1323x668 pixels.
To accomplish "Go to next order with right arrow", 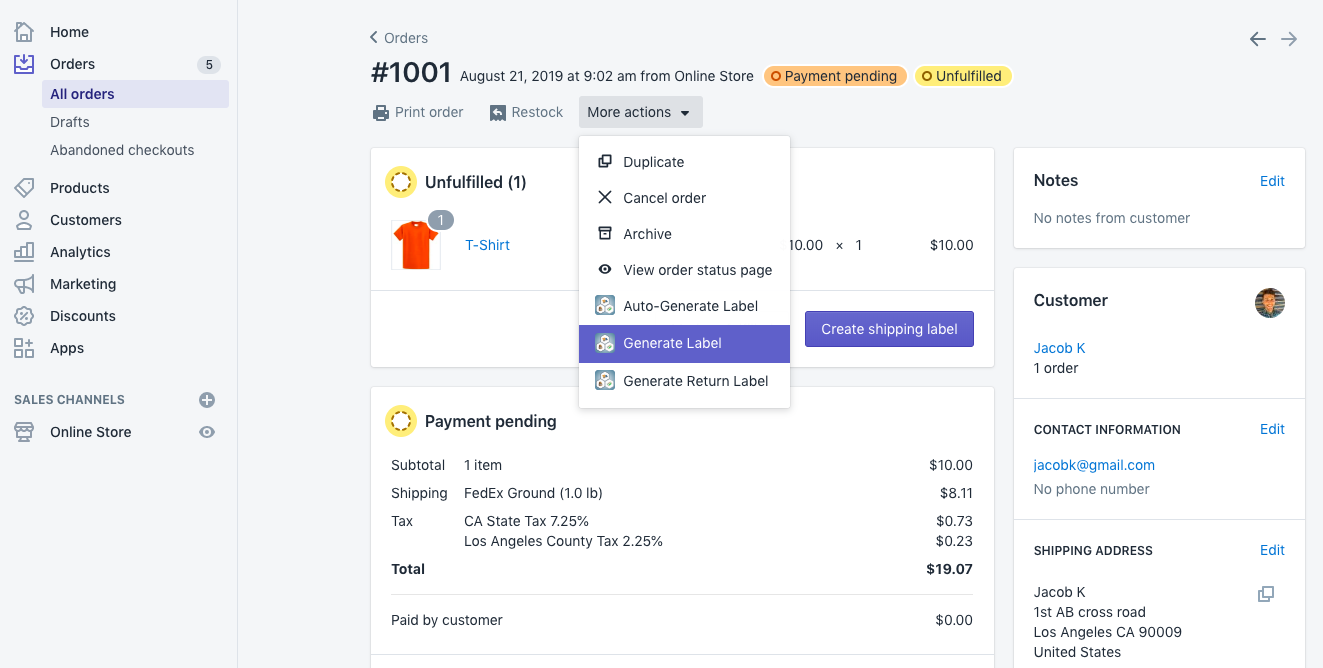I will (x=1290, y=39).
